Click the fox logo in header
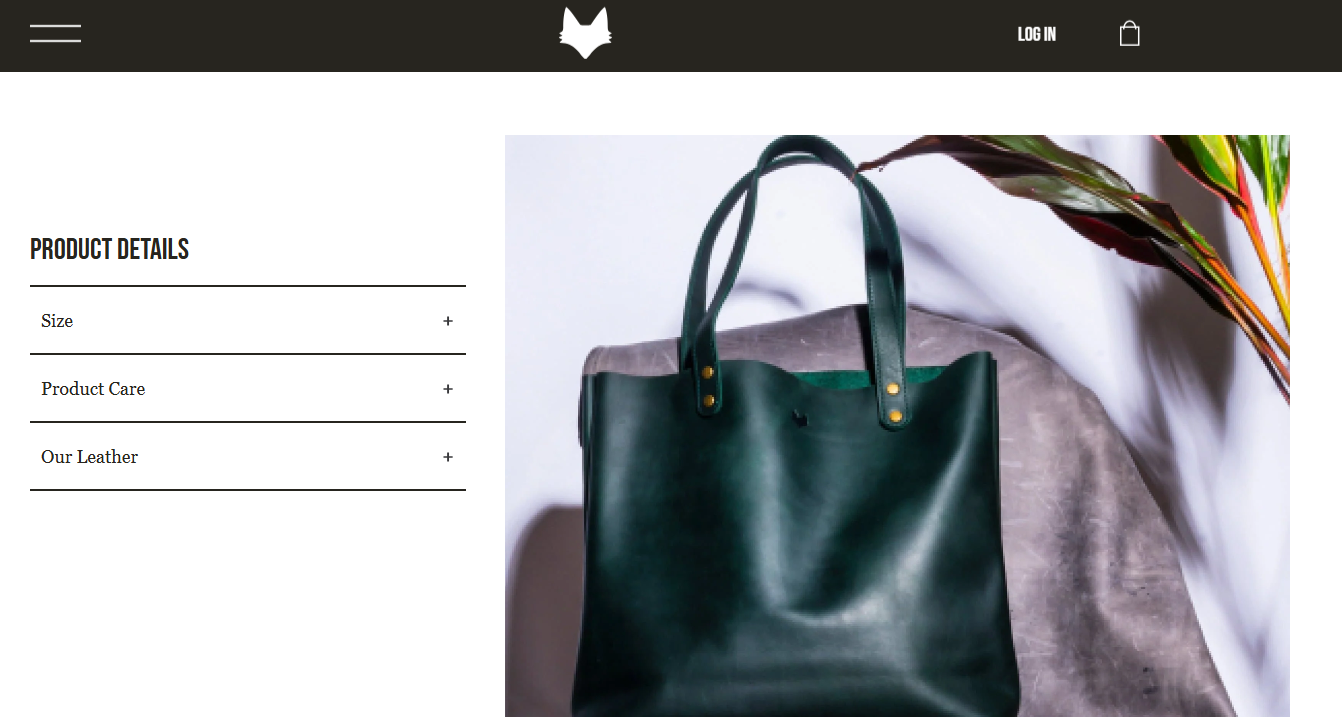 (585, 33)
